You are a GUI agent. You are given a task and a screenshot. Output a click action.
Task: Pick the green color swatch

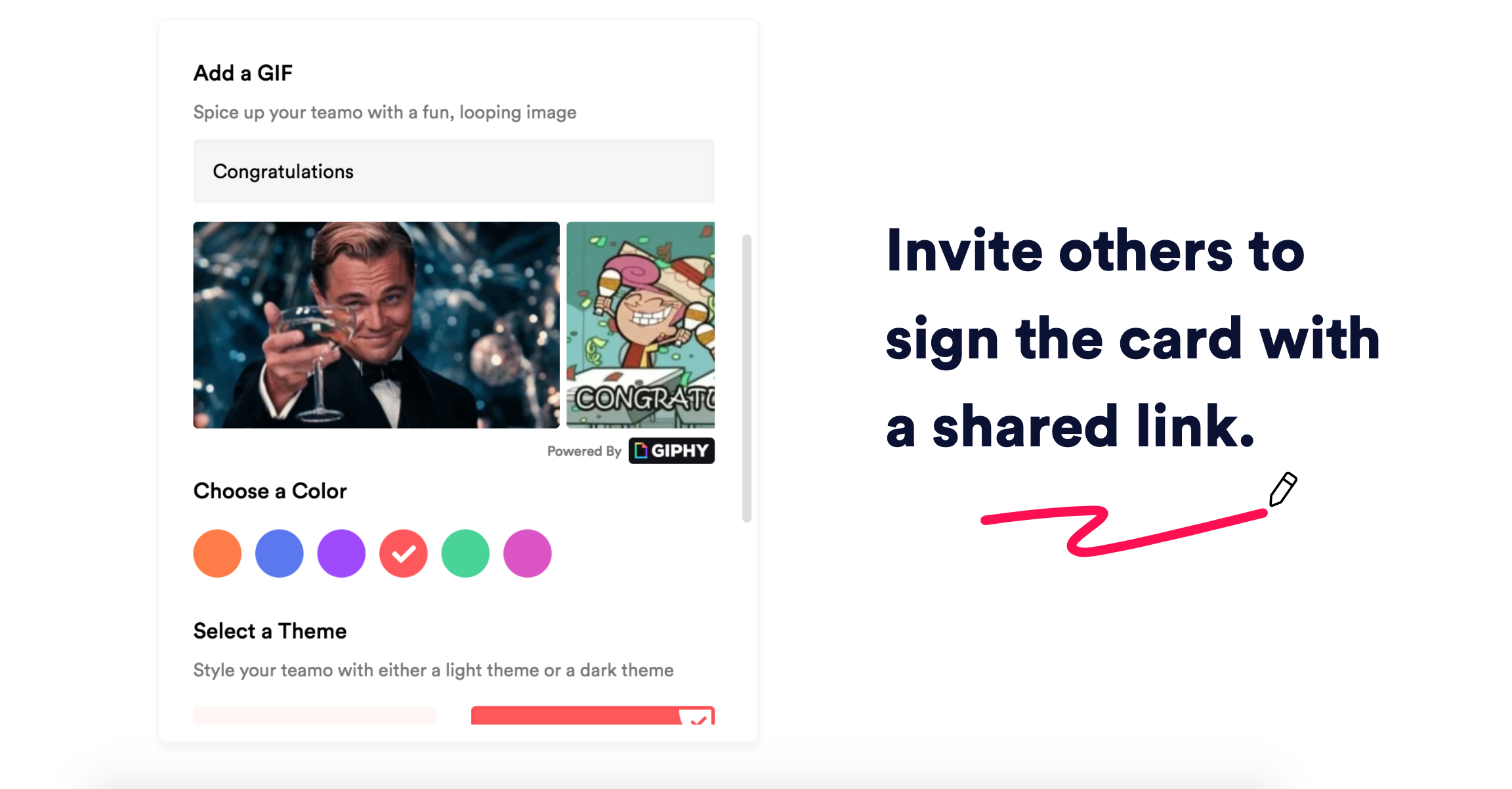click(465, 553)
